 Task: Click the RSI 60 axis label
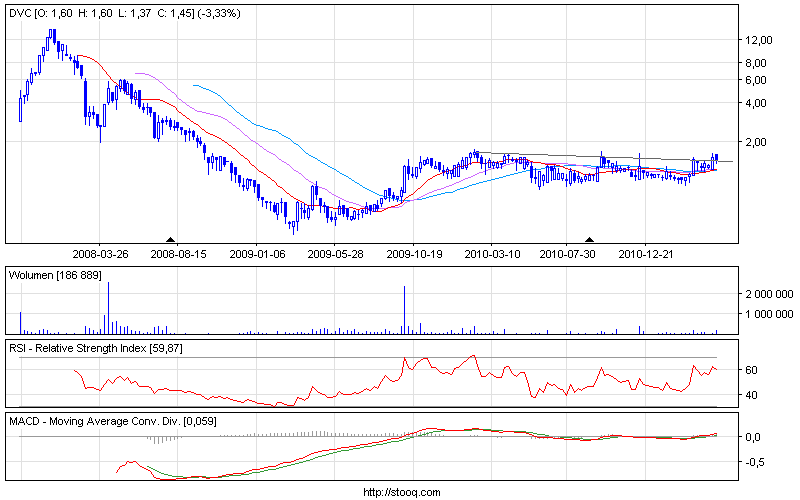(x=756, y=370)
